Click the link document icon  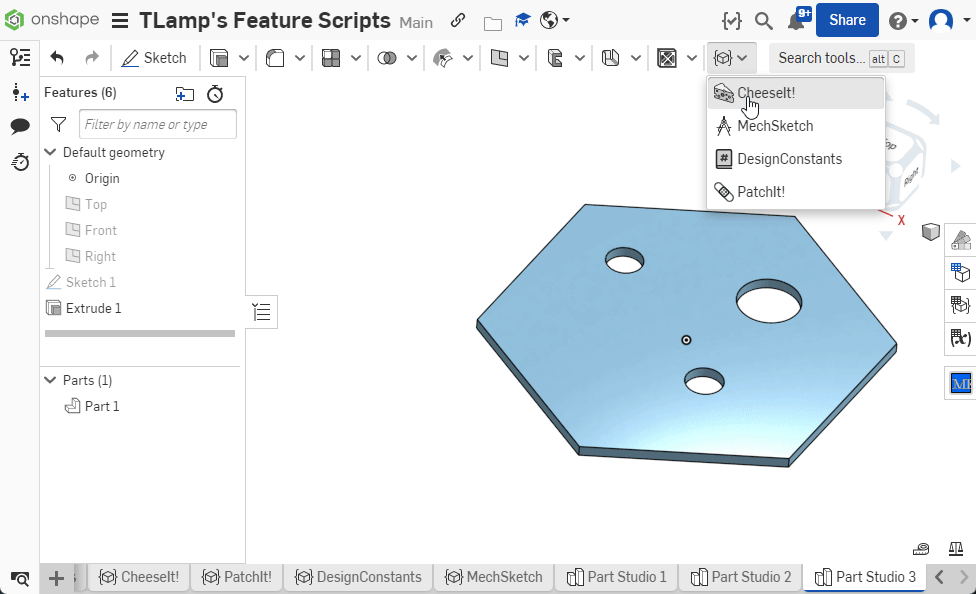(x=458, y=21)
